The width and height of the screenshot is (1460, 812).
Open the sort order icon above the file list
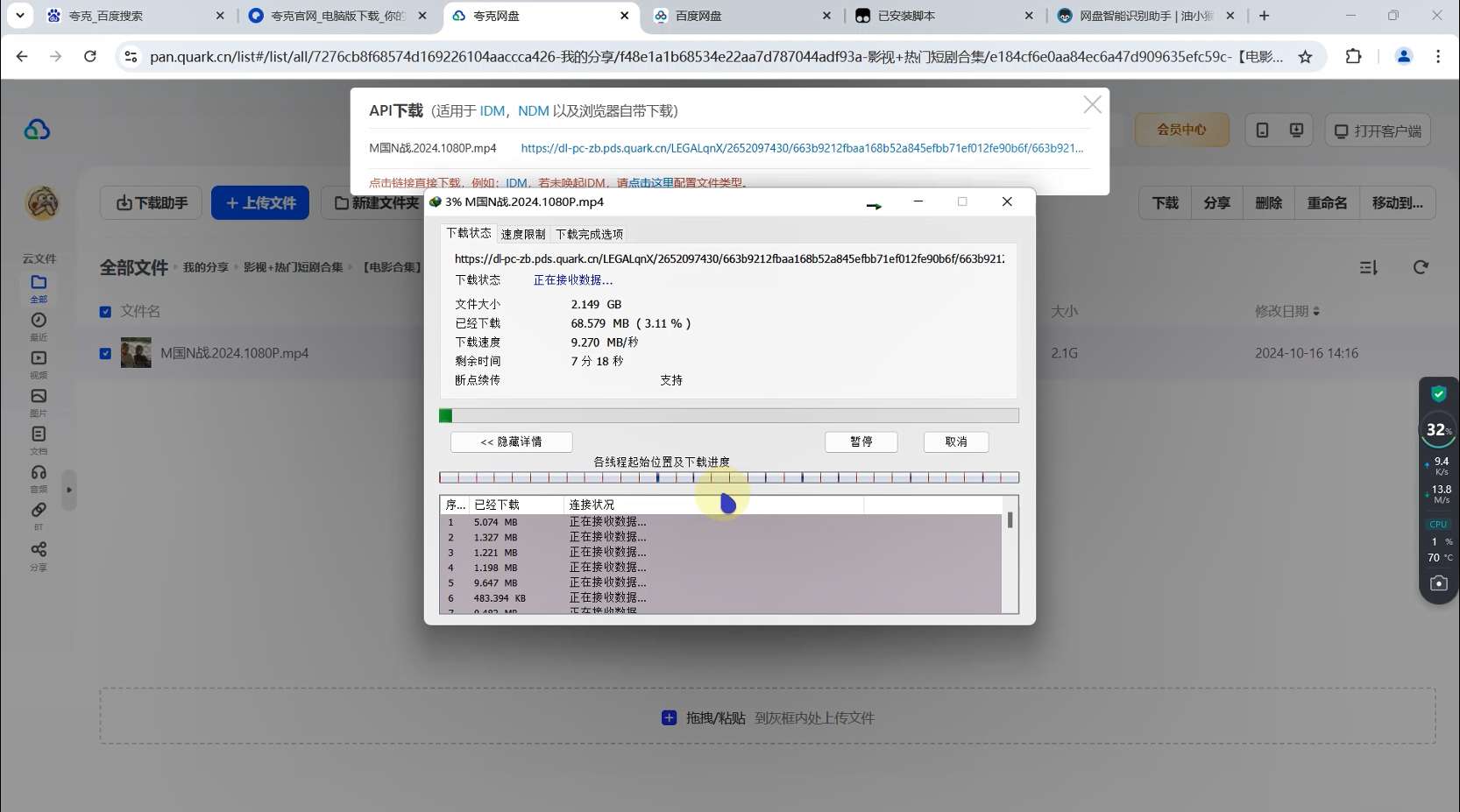[1368, 267]
